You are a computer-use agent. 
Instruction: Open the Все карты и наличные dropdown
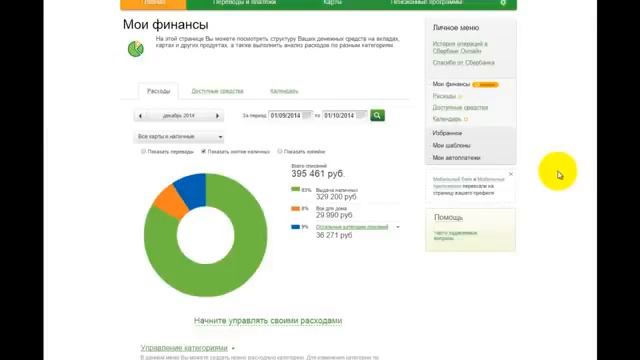click(x=179, y=136)
